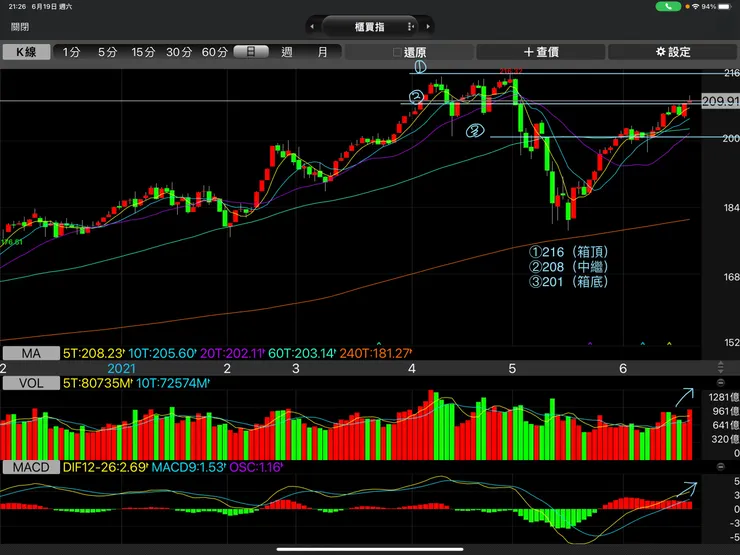Image resolution: width=740 pixels, height=555 pixels.
Task: Open the MACD indicator selector
Action: point(31,467)
